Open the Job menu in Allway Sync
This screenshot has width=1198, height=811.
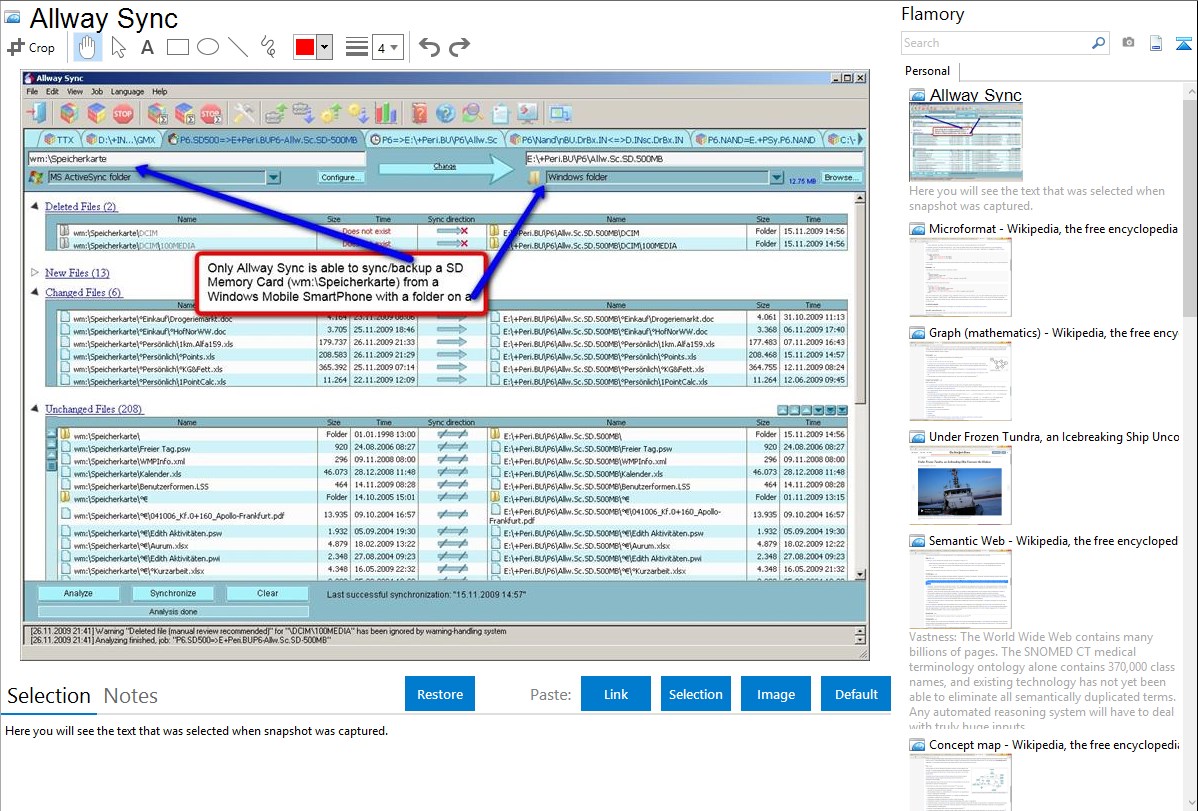pyautogui.click(x=97, y=92)
